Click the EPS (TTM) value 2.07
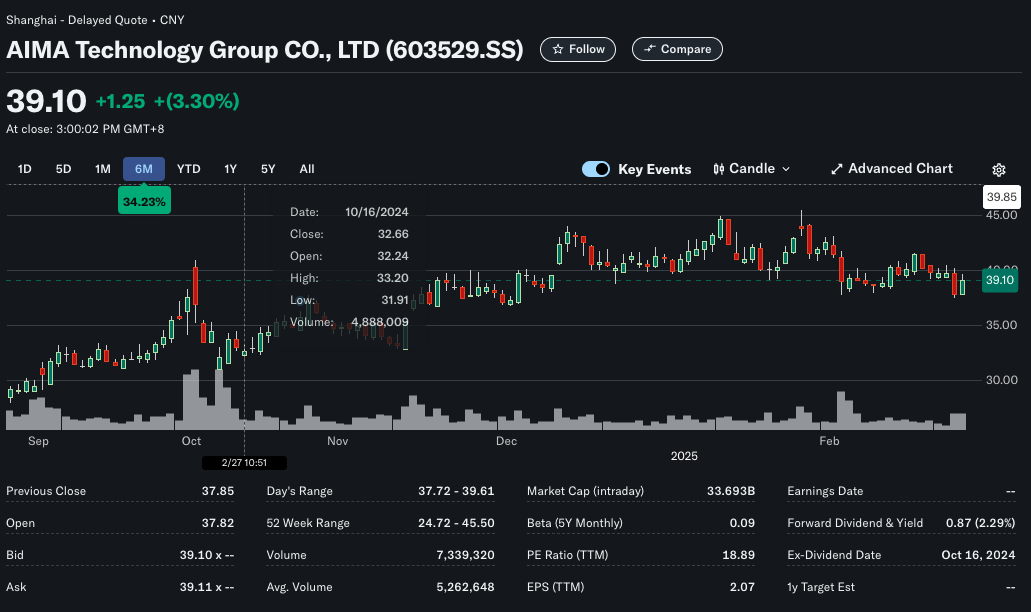The image size is (1031, 612). (742, 587)
